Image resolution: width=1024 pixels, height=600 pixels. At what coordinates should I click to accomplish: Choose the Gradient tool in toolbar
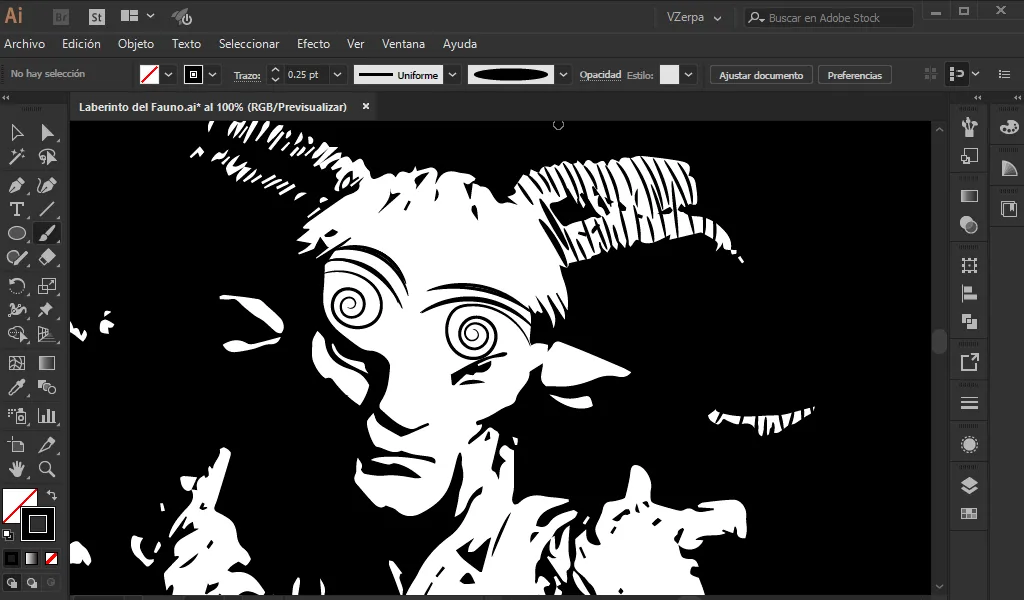point(47,363)
